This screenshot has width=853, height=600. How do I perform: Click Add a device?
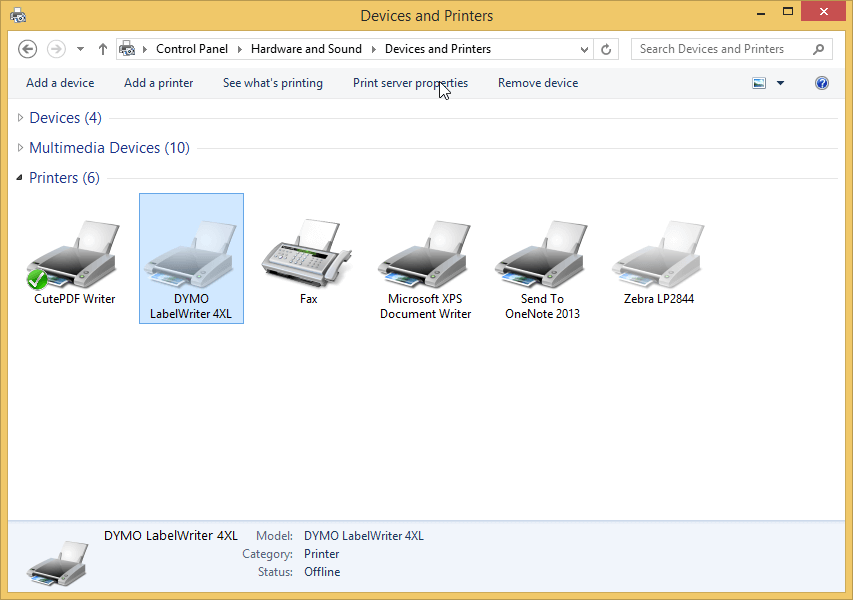coord(60,83)
